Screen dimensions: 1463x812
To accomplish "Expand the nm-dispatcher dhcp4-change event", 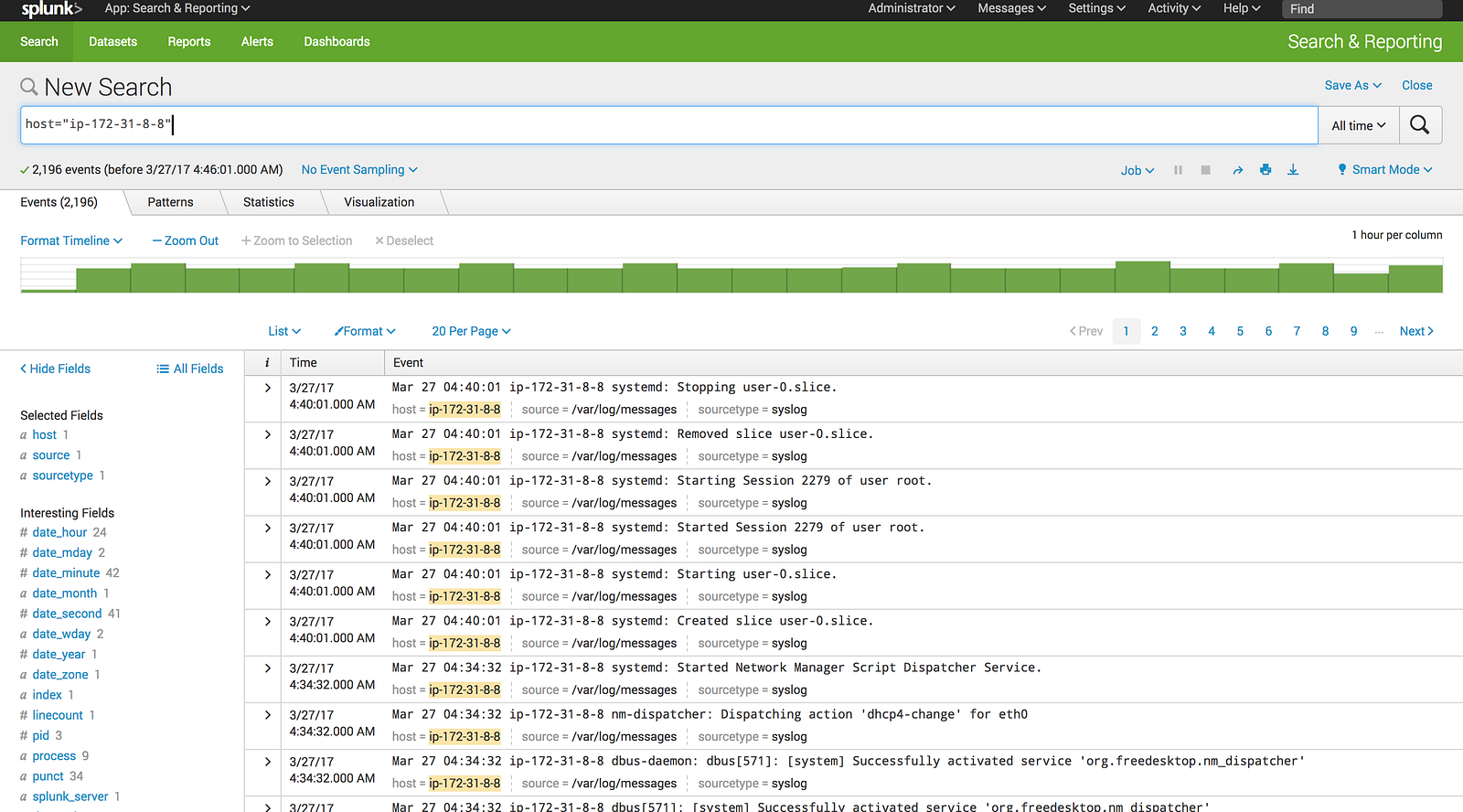I will (x=268, y=715).
